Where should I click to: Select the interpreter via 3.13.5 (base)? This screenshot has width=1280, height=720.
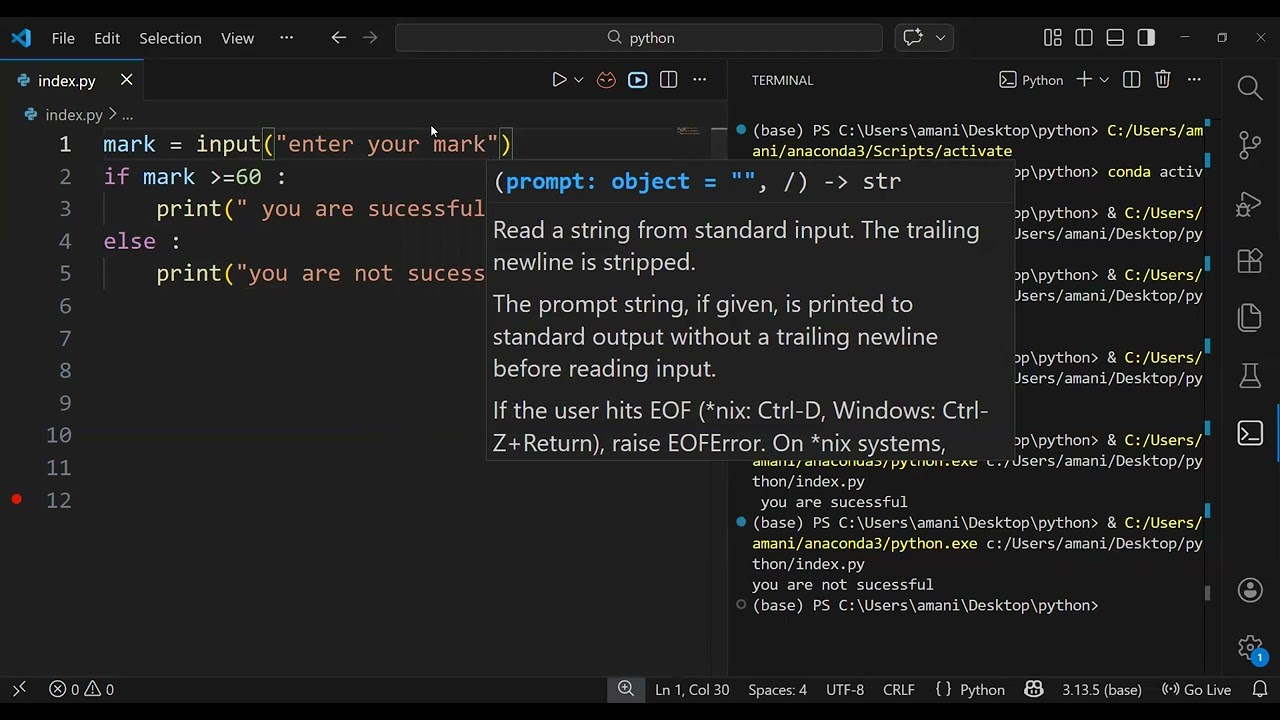click(1102, 690)
